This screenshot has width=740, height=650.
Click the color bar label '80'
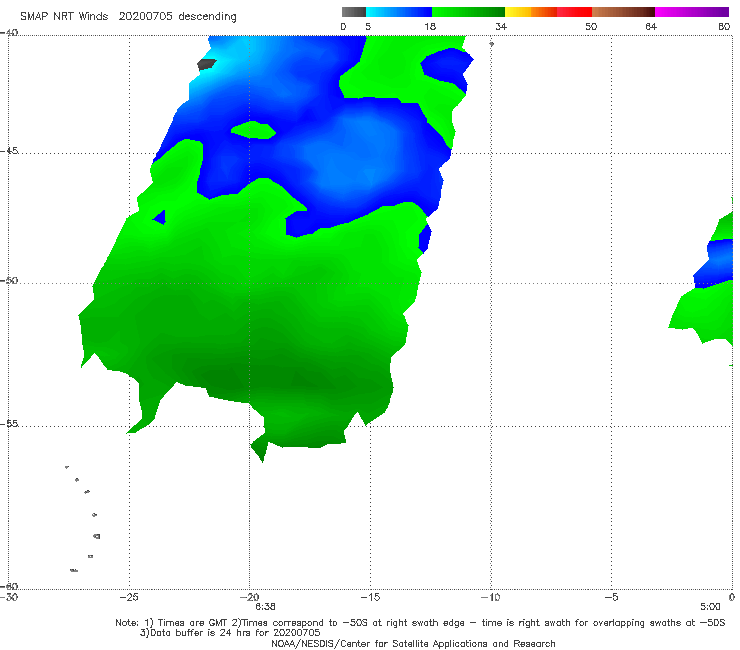tap(724, 26)
